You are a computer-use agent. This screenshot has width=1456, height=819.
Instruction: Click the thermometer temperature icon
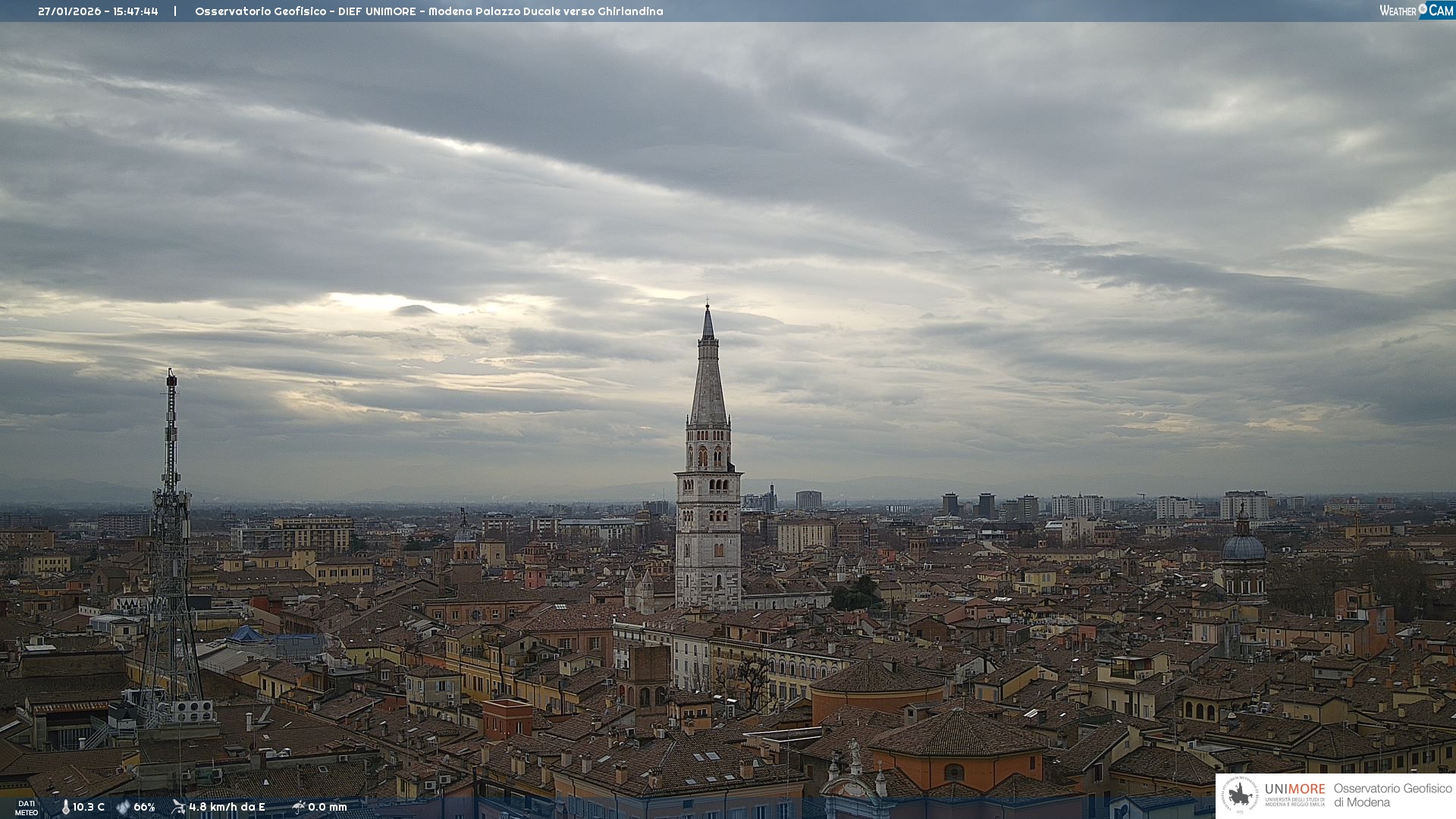pyautogui.click(x=65, y=807)
